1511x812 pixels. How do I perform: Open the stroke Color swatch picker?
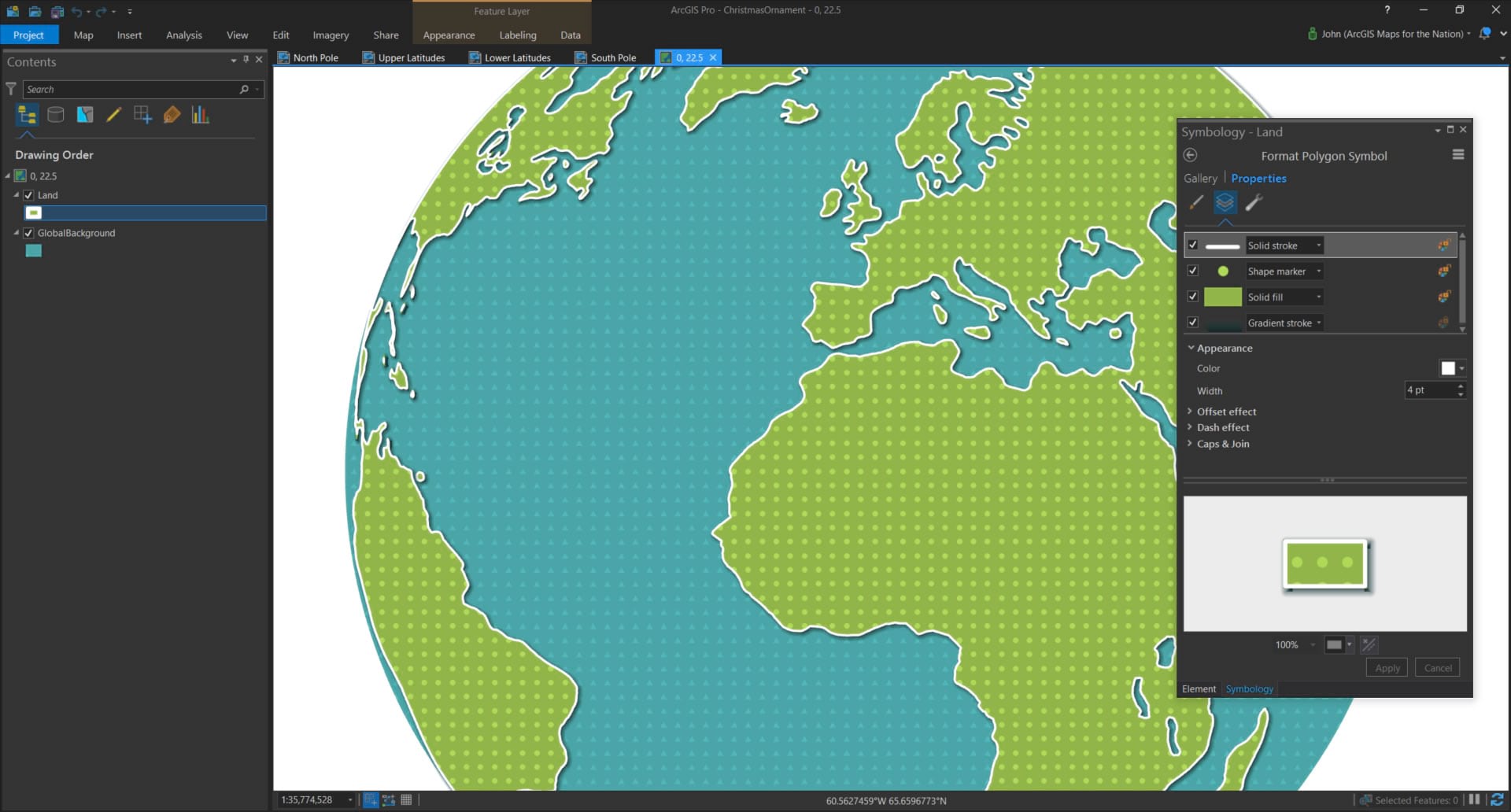1452,368
